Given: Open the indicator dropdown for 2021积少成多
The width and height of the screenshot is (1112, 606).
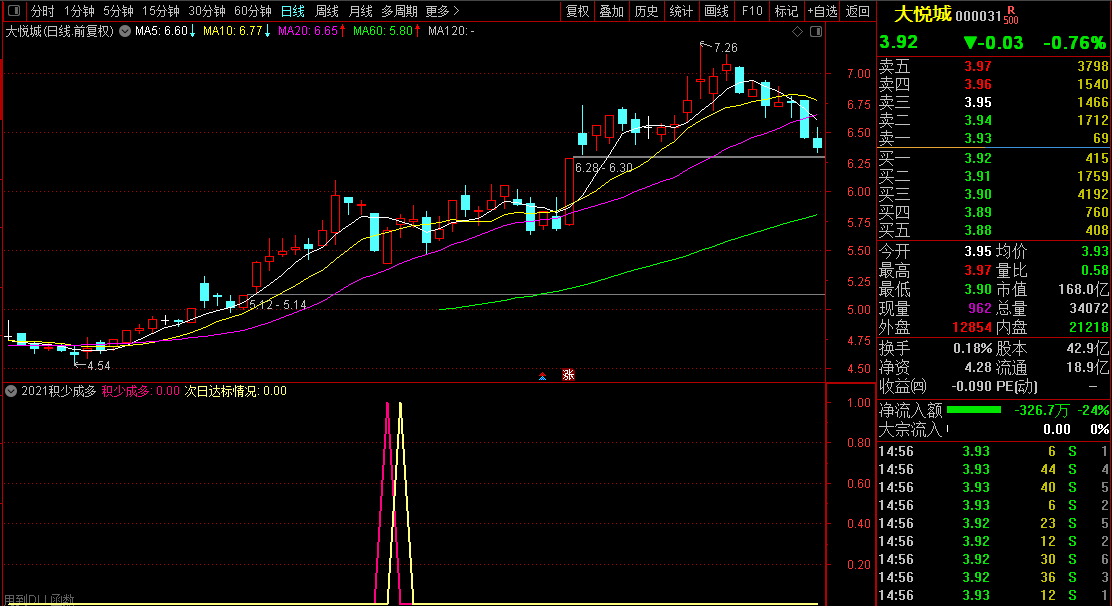Looking at the screenshot, I should point(10,391).
